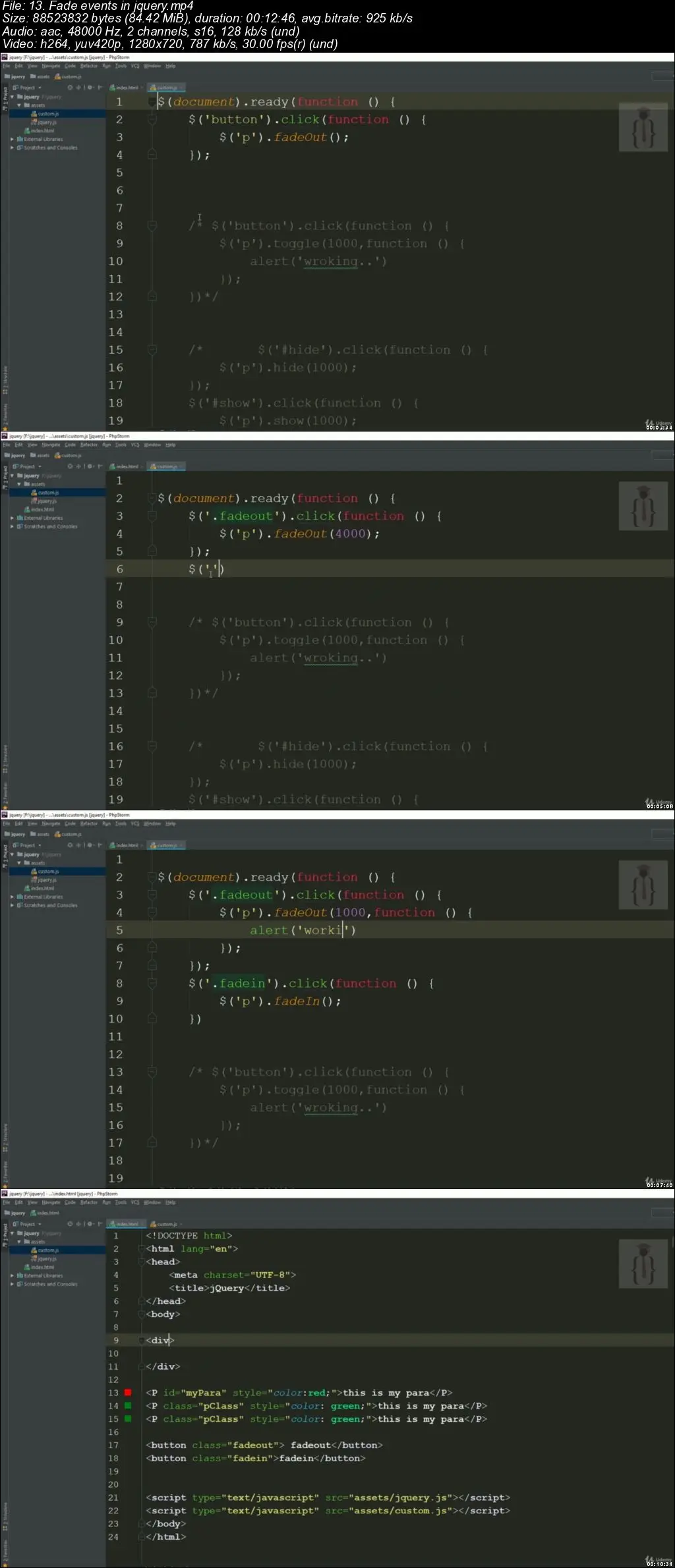Click Collapse All icon in second frame's Project panel
Viewport: 675px width, 1568px height.
[x=78, y=466]
